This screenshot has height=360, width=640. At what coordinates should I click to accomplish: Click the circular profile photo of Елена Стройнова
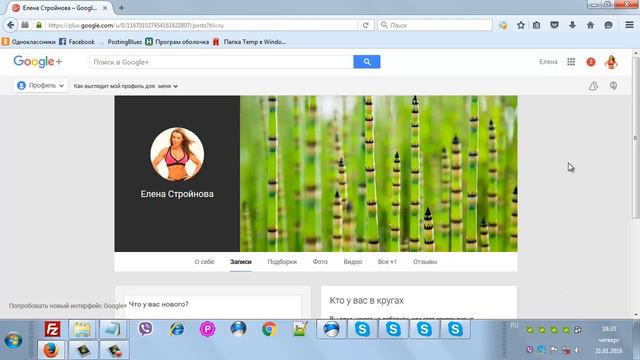coord(177,154)
